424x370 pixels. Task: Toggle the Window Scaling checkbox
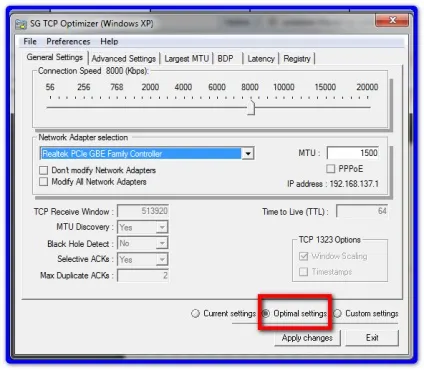pos(303,256)
